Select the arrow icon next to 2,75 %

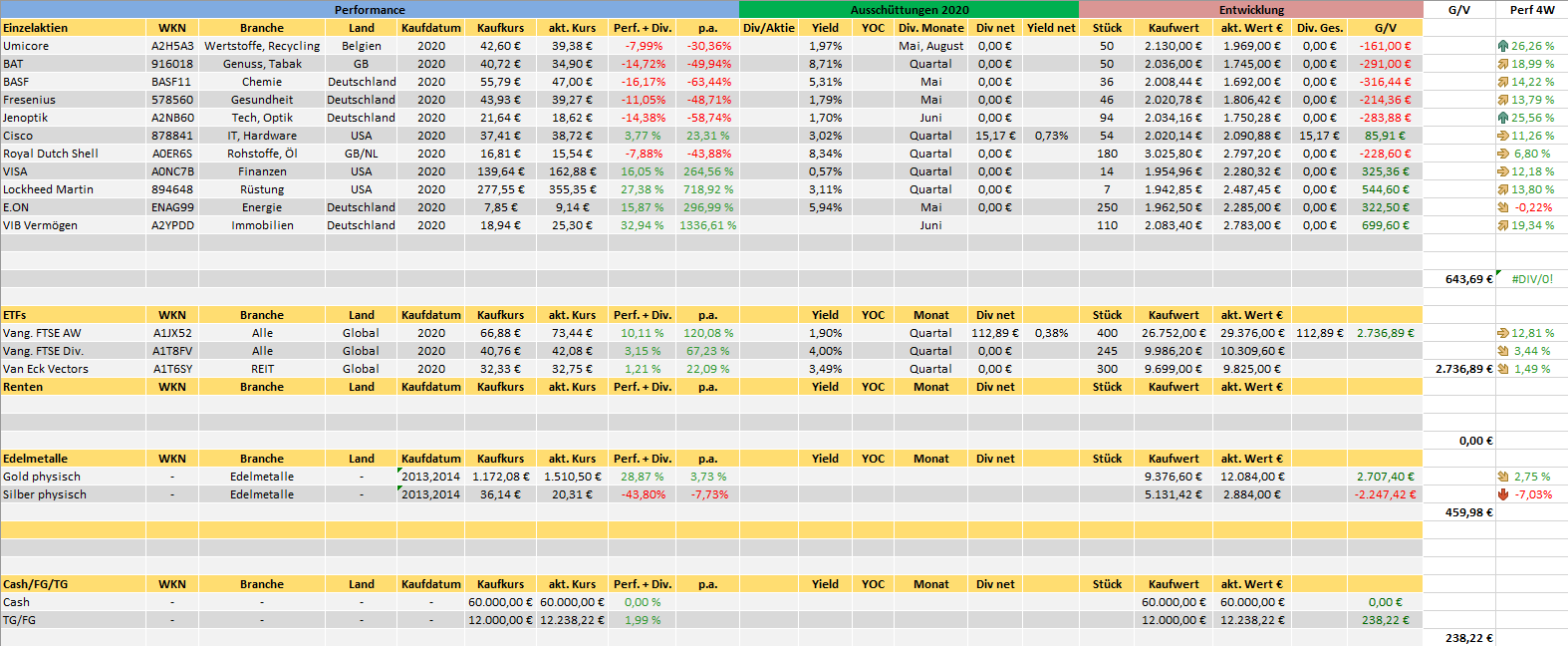[x=1502, y=477]
